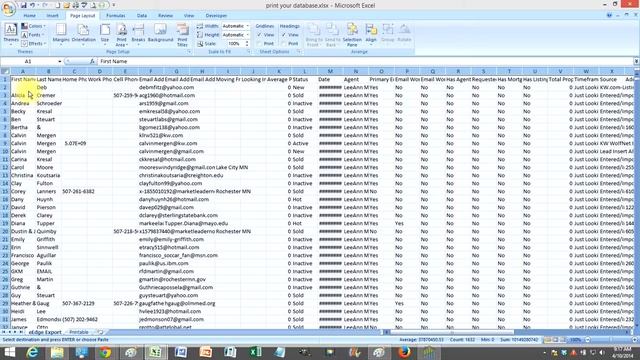Viewport: 640px width, 360px height.
Task: Save the workbook from quick access toolbar
Action: click(x=24, y=6)
